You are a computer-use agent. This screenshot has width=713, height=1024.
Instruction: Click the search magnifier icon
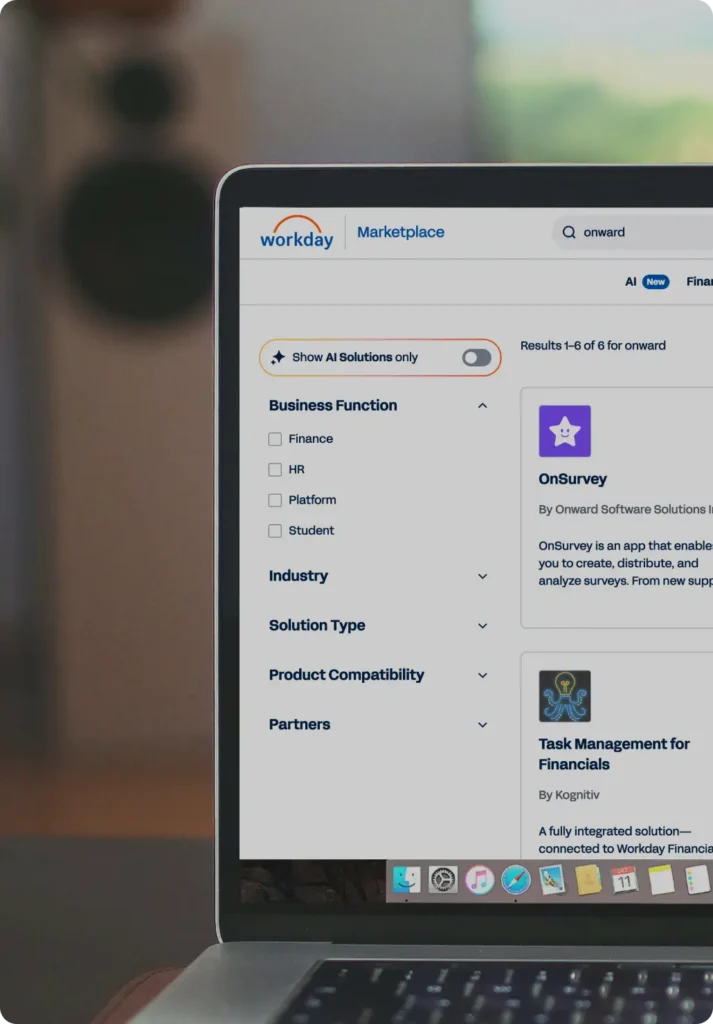point(569,232)
